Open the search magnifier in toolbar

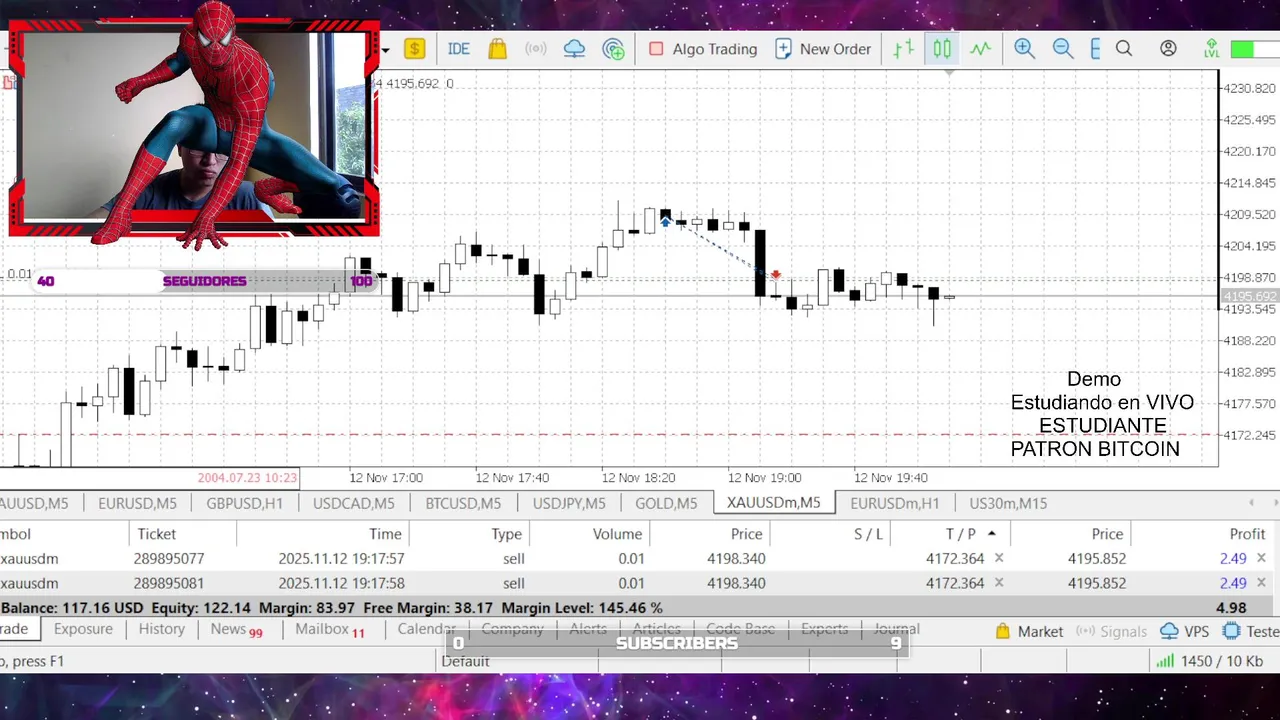(1124, 49)
